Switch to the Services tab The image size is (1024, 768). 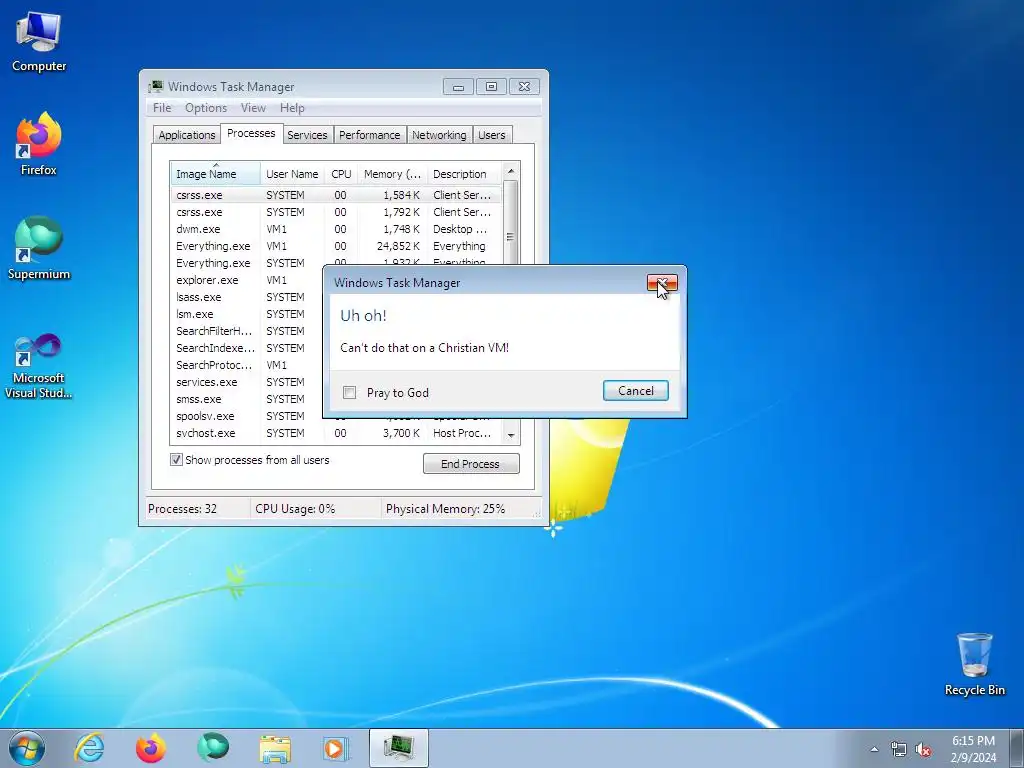tap(307, 135)
